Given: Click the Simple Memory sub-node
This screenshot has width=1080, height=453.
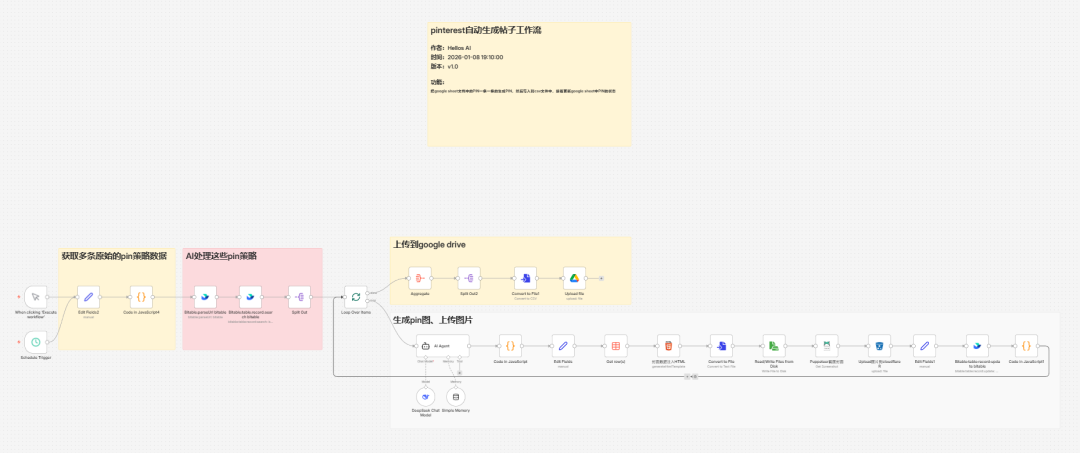Looking at the screenshot, I should click(455, 397).
